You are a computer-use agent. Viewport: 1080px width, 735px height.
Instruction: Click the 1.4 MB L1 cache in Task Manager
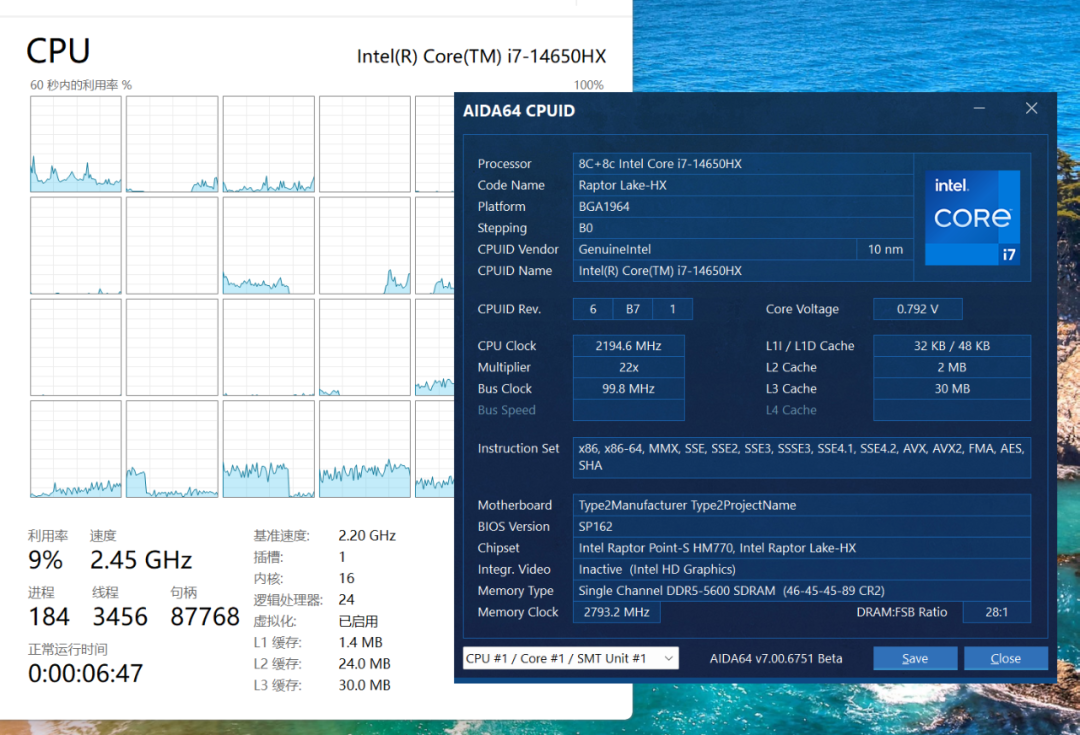[360, 642]
